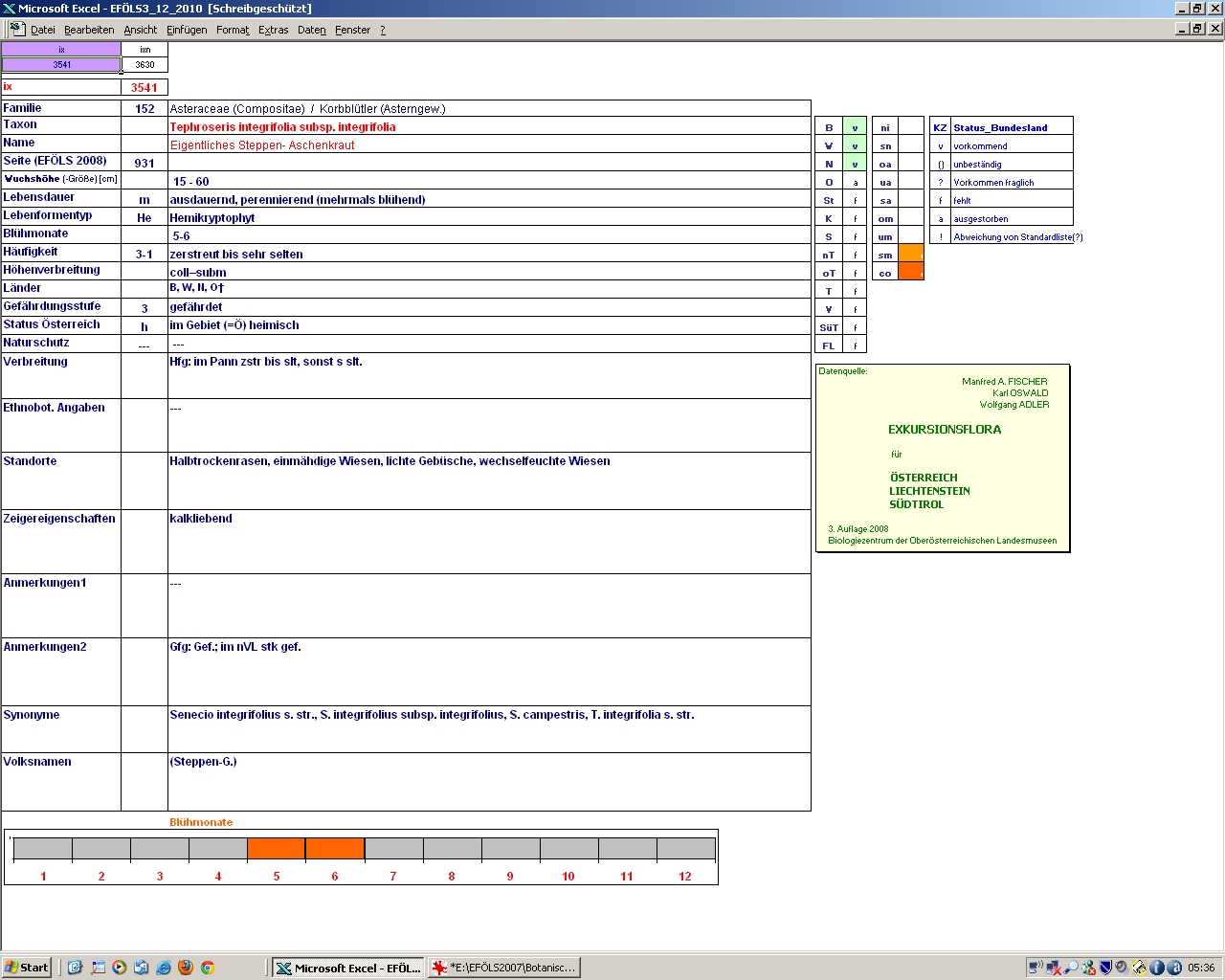This screenshot has width=1225, height=980.
Task: Click the first quick launch icon next to Start
Action: tap(76, 968)
